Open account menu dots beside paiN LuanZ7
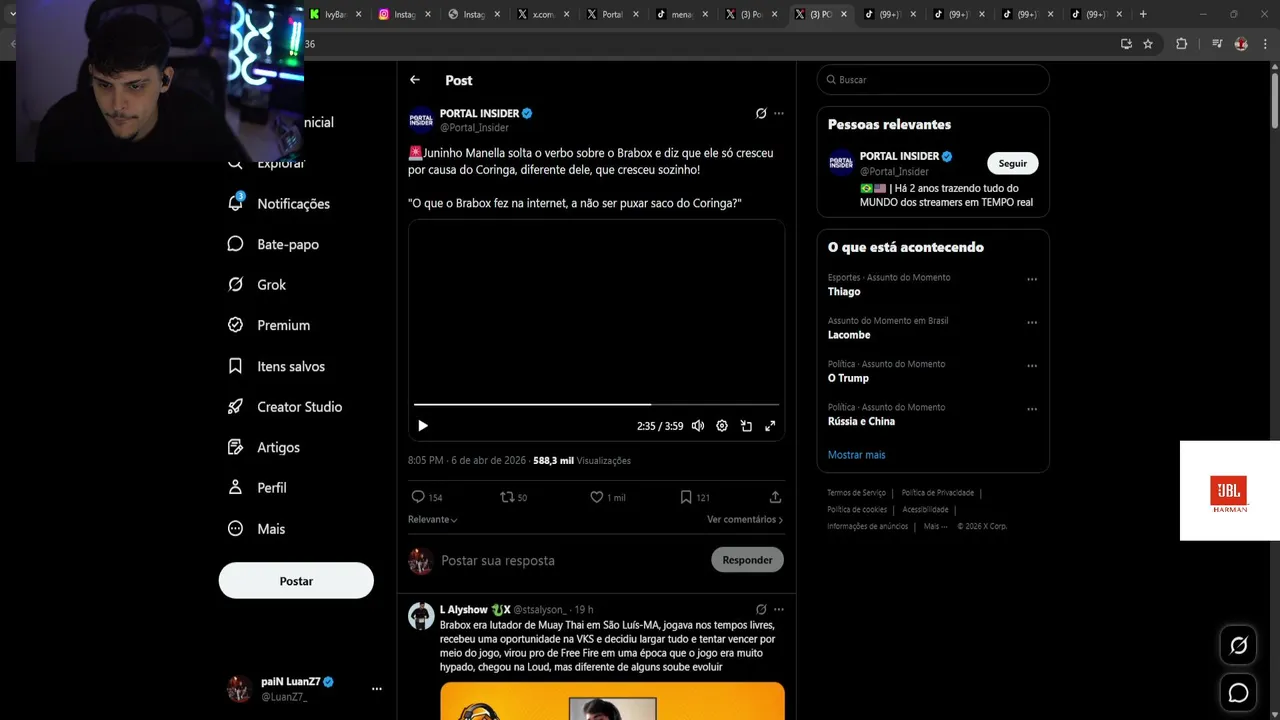The height and width of the screenshot is (720, 1280). [x=377, y=689]
